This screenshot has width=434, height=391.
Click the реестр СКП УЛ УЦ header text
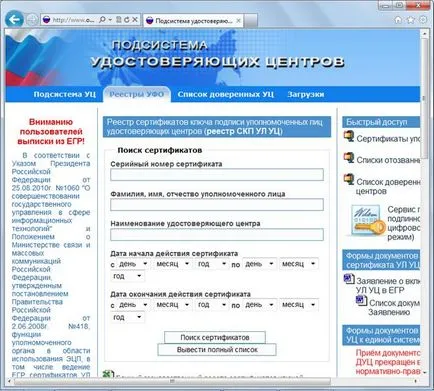coord(243,132)
